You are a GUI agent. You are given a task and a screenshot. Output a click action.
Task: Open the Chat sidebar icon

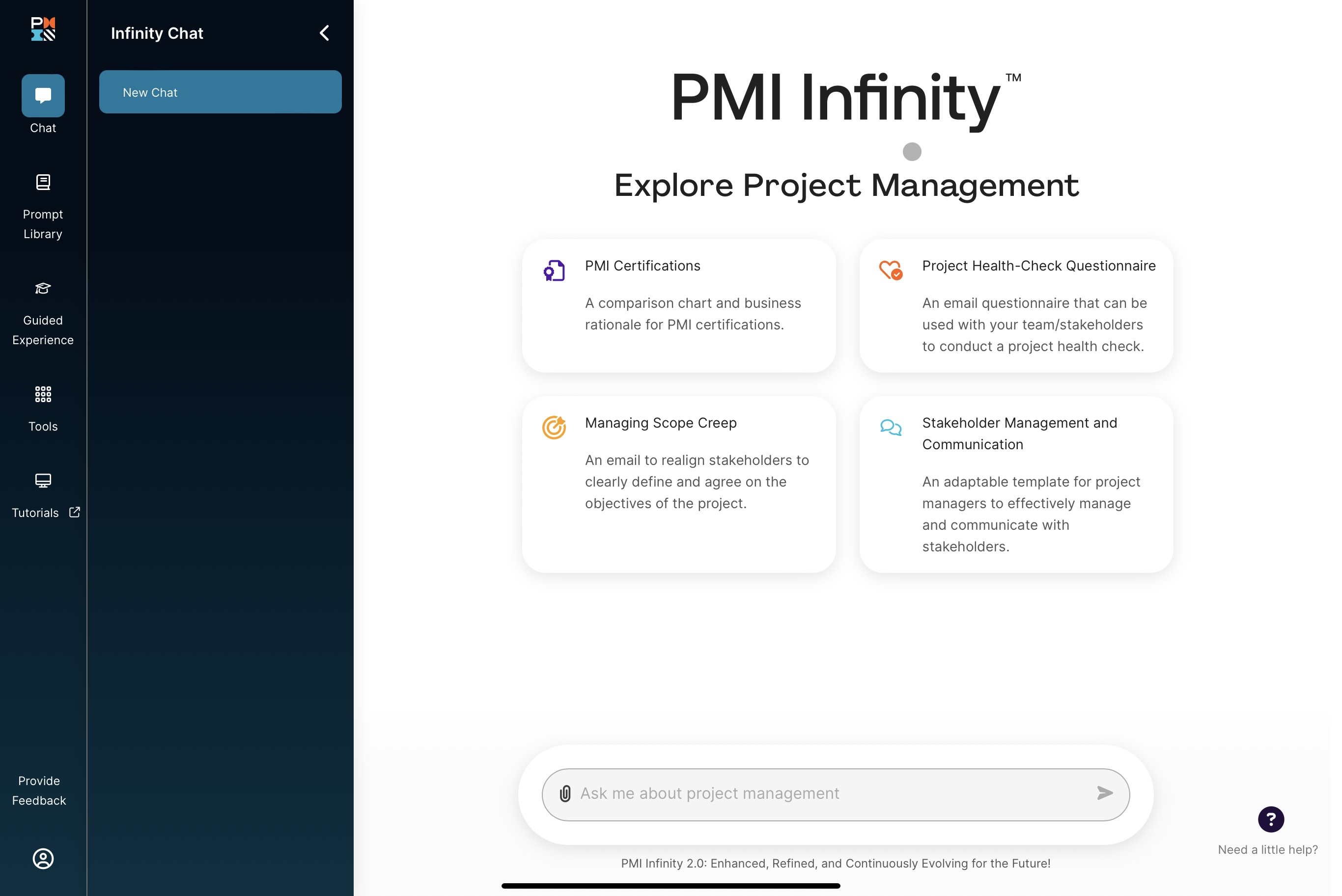click(43, 95)
